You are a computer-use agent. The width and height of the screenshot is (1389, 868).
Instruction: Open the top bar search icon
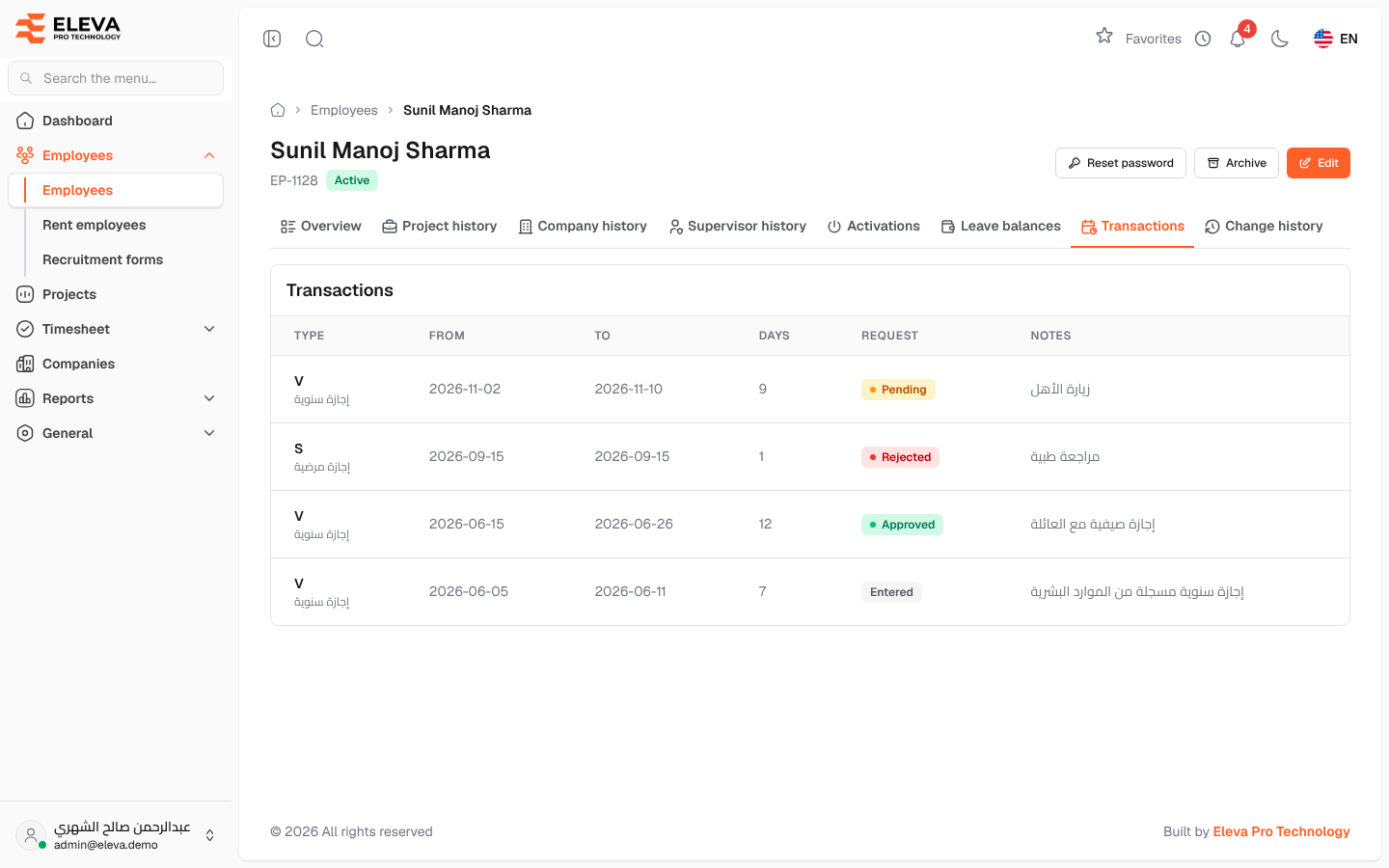click(314, 39)
